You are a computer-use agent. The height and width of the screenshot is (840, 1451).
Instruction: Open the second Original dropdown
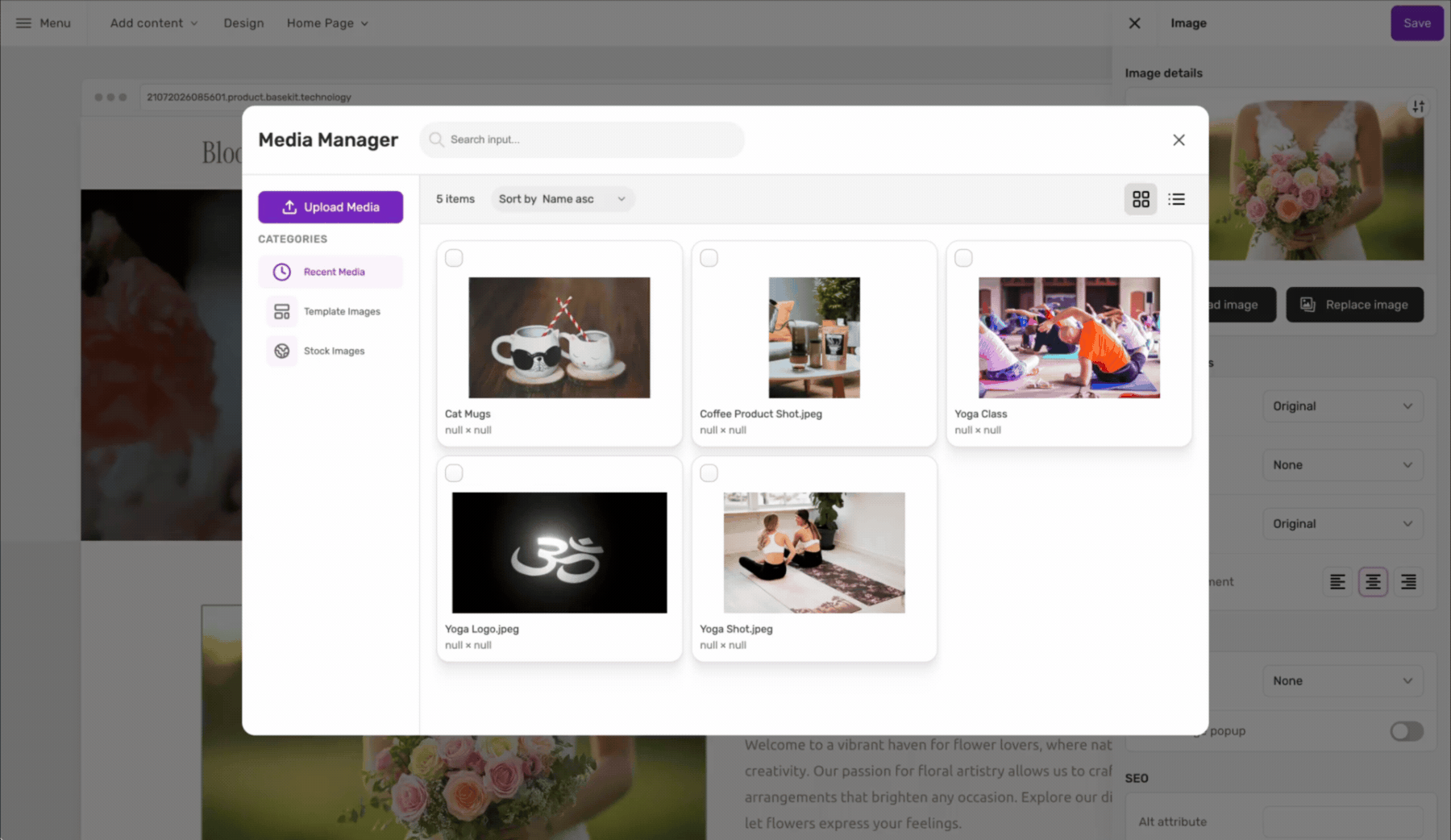pos(1343,524)
